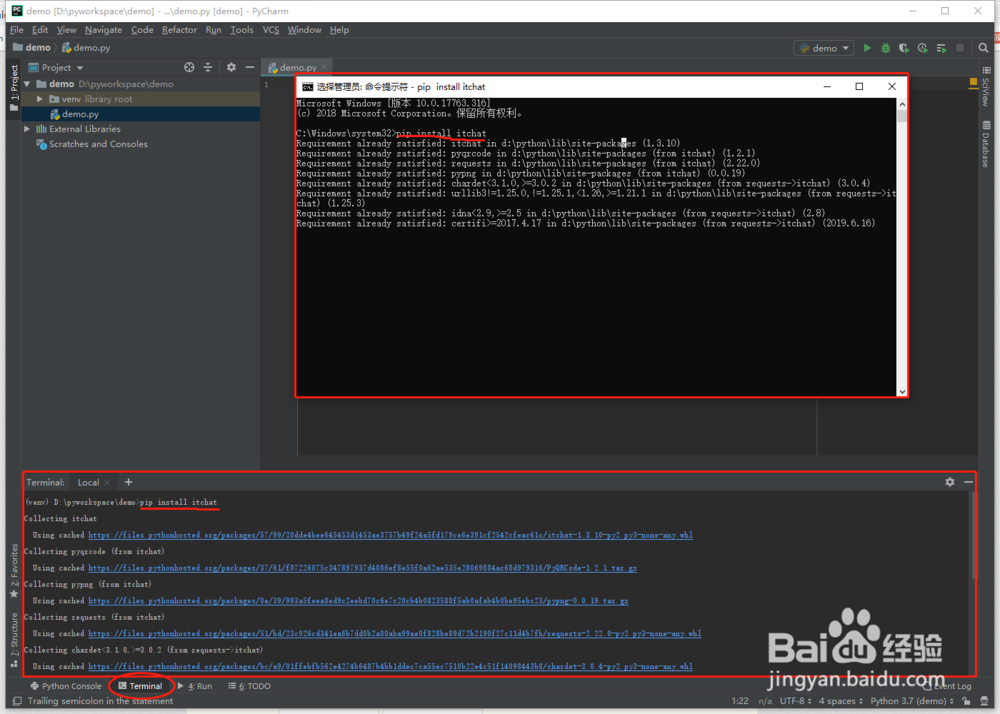The image size is (1000, 714).
Task: Select the Local terminal tab
Action: [x=88, y=483]
